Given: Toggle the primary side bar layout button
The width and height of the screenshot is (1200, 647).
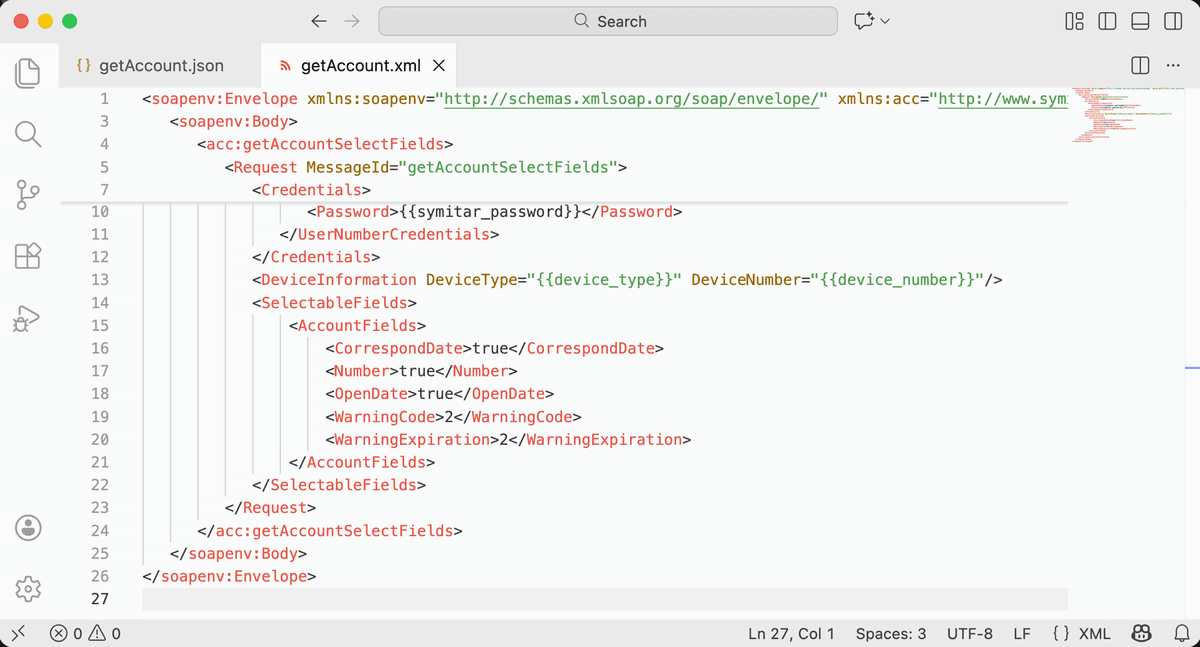Looking at the screenshot, I should [1107, 21].
